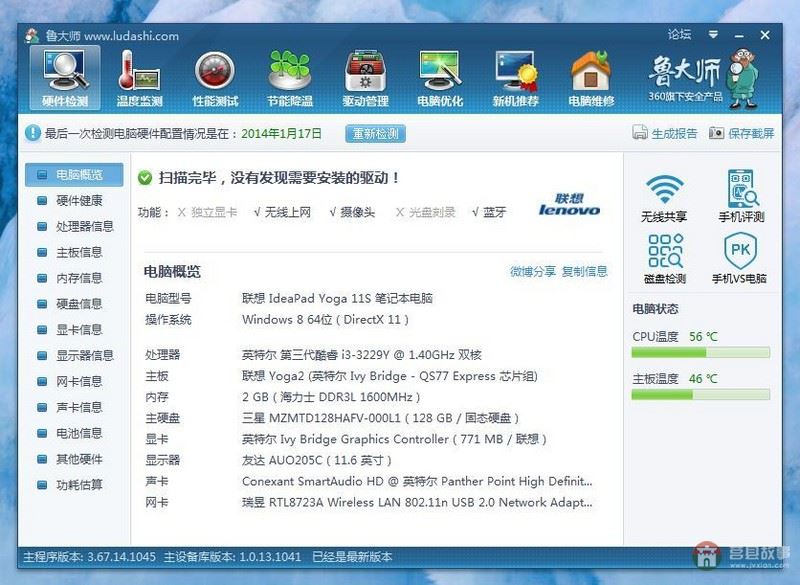Click the 2 GB 海力士 DDR3L memory value
This screenshot has width=800, height=585.
point(331,397)
